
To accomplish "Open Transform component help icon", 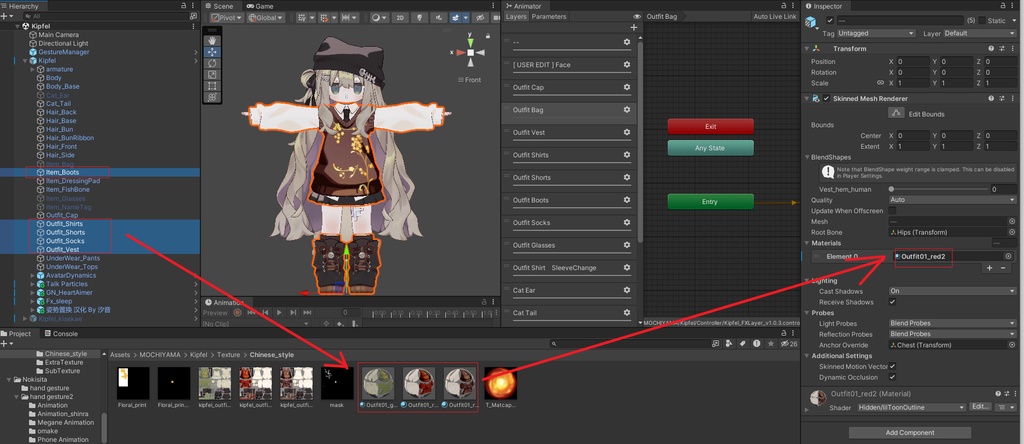I will click(x=992, y=48).
